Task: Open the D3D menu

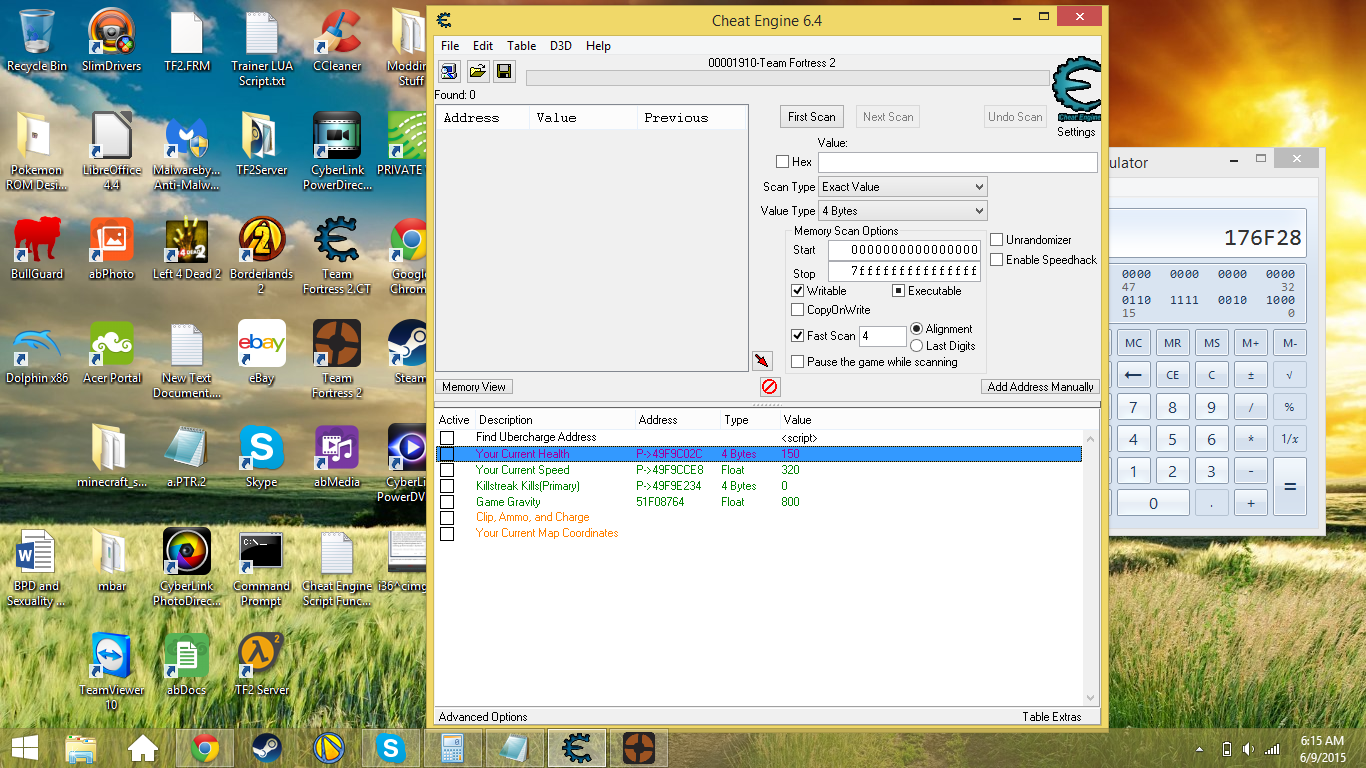Action: point(561,46)
